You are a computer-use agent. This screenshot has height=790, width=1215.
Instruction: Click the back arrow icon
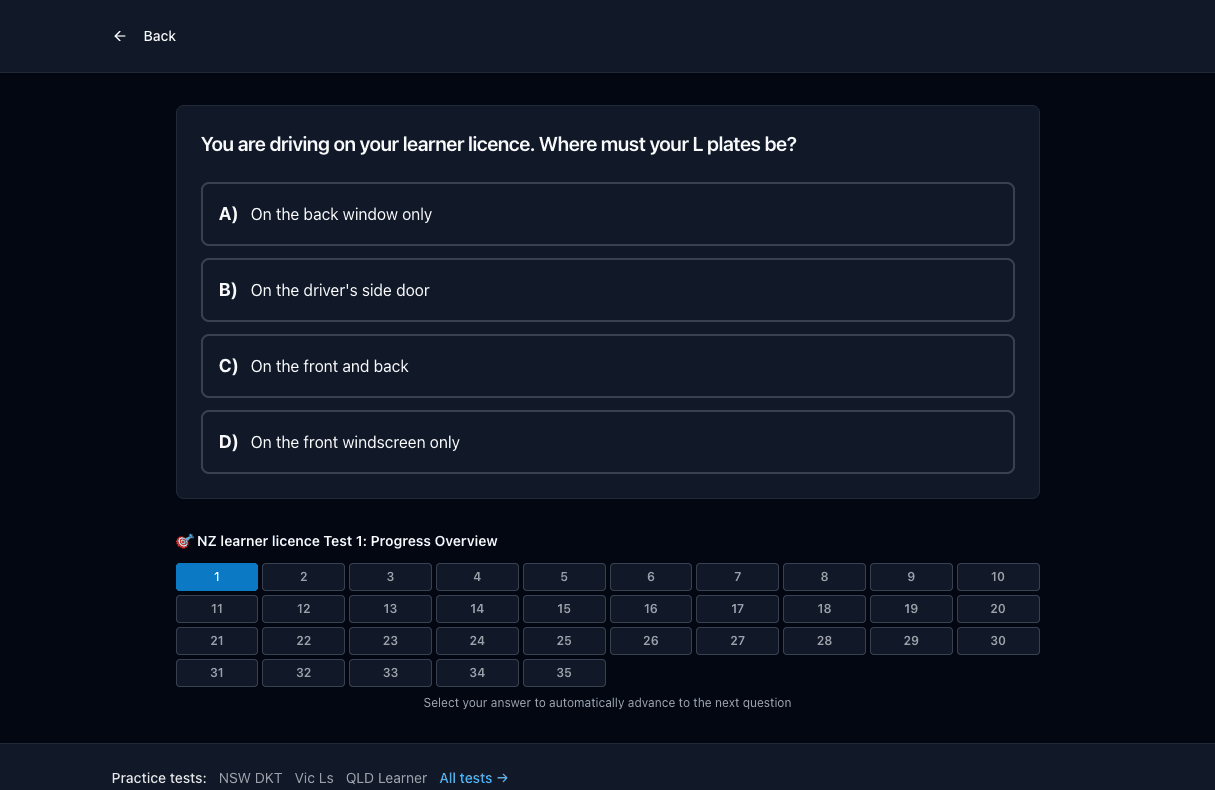120,36
